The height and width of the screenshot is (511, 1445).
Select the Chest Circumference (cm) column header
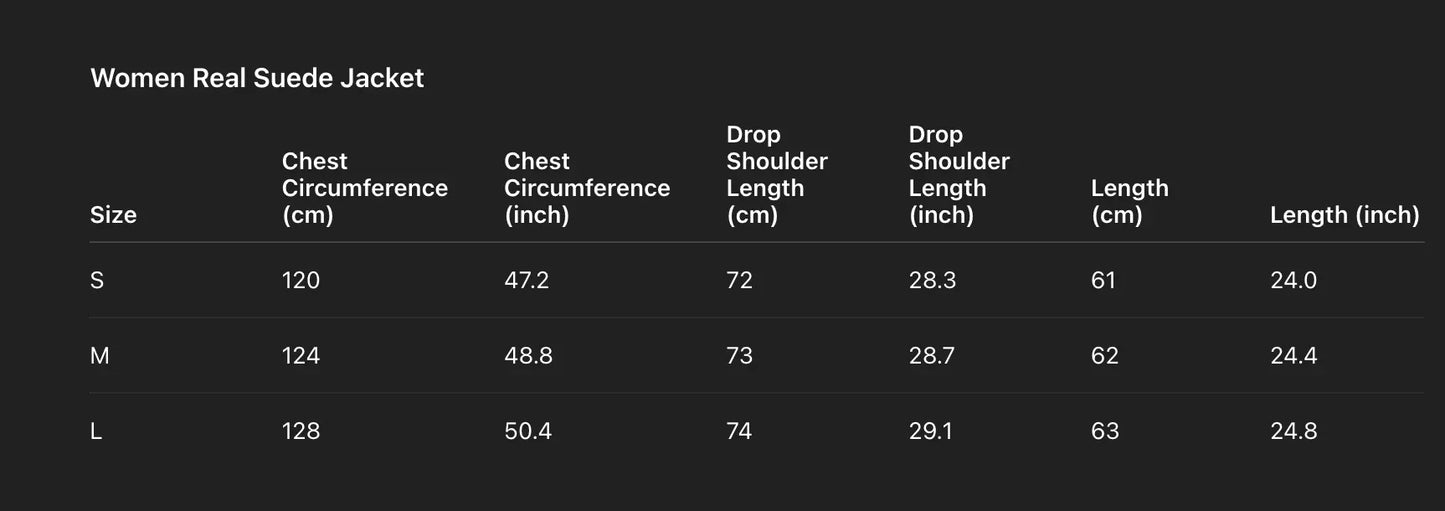pyautogui.click(x=364, y=188)
